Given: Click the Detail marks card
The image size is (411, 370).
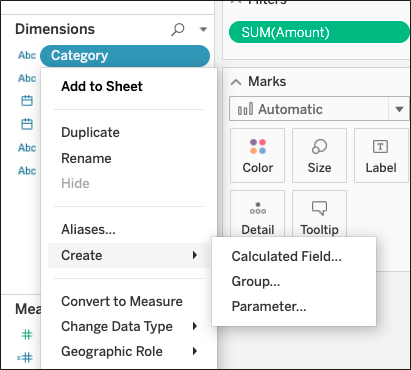Looking at the screenshot, I should (x=257, y=214).
